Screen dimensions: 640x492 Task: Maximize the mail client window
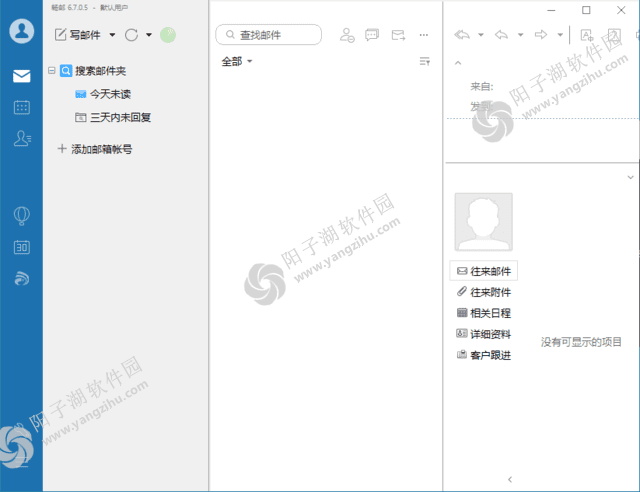pos(586,10)
